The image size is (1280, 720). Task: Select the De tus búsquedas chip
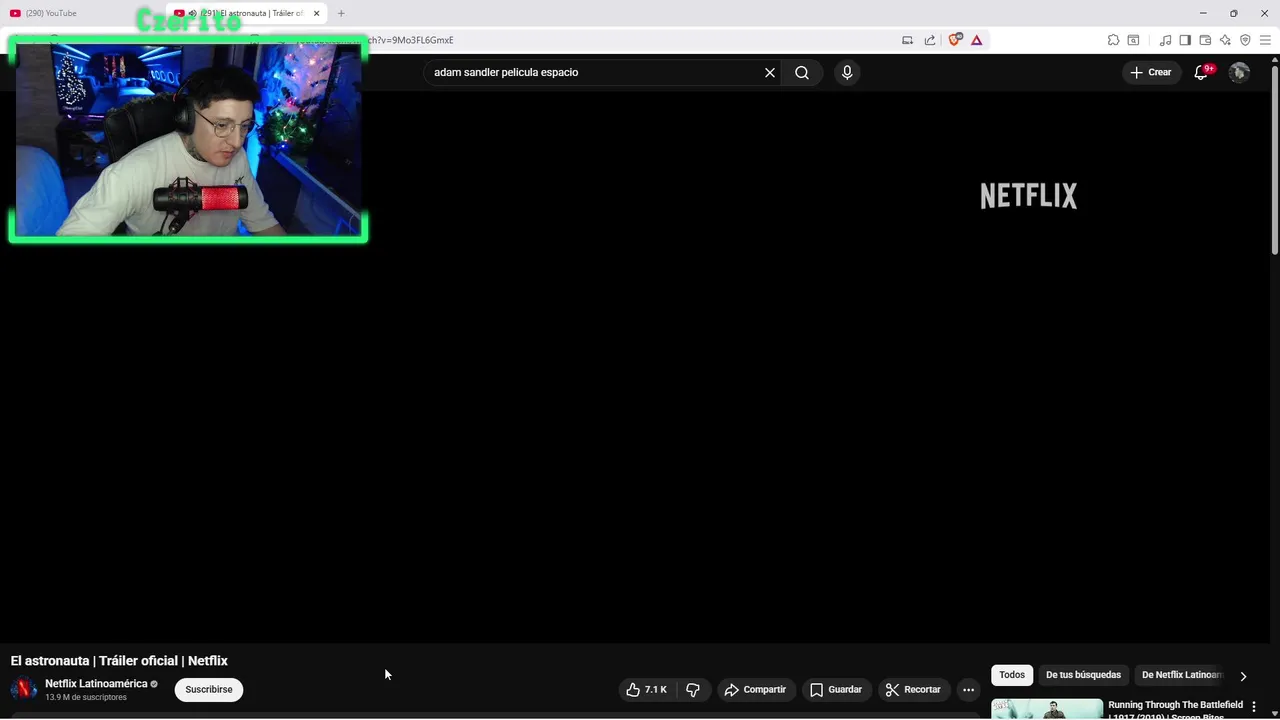click(x=1083, y=675)
